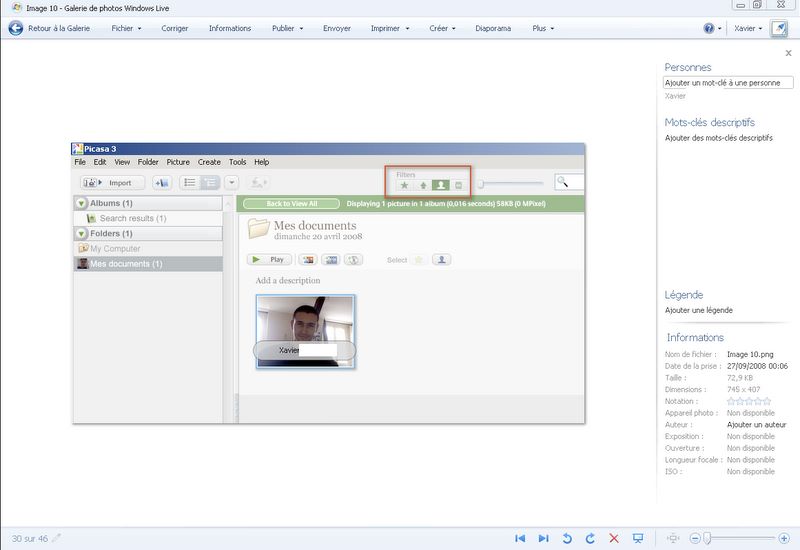Rotate the photo clockwise
Screen dimensions: 800x550
[590, 538]
